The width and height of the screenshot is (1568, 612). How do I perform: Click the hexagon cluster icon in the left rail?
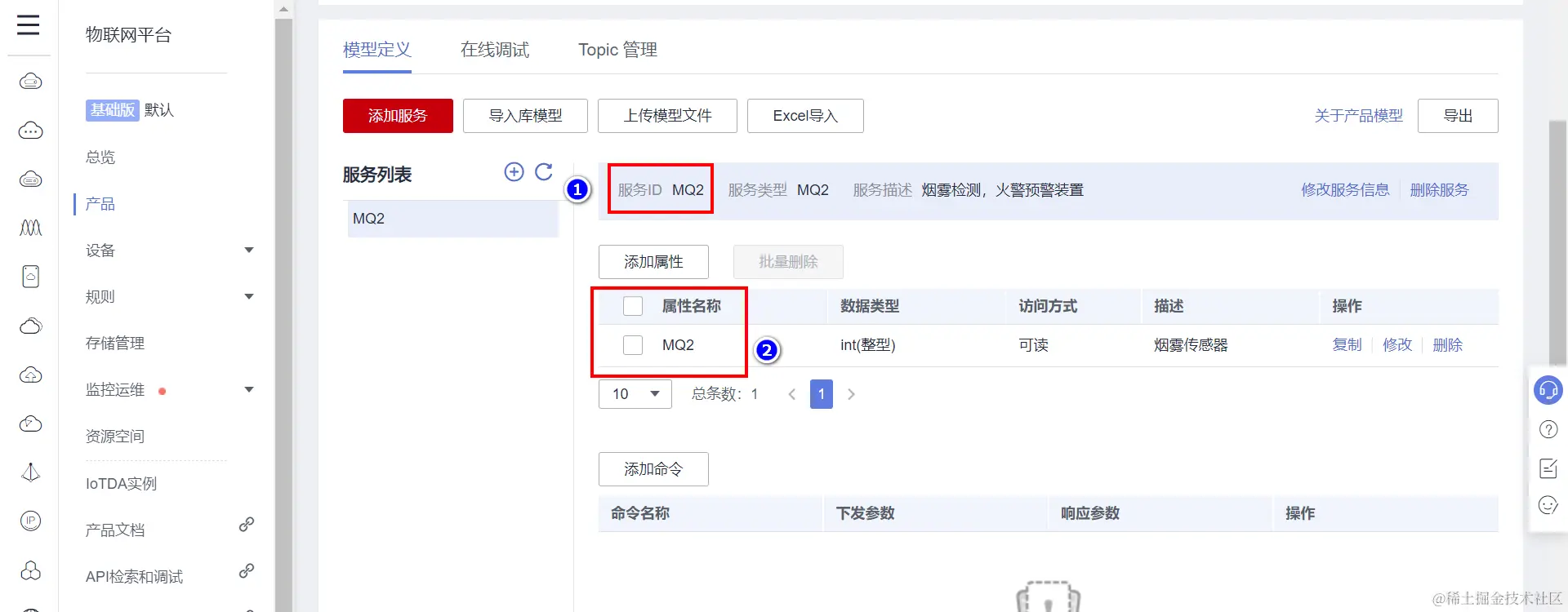(31, 570)
